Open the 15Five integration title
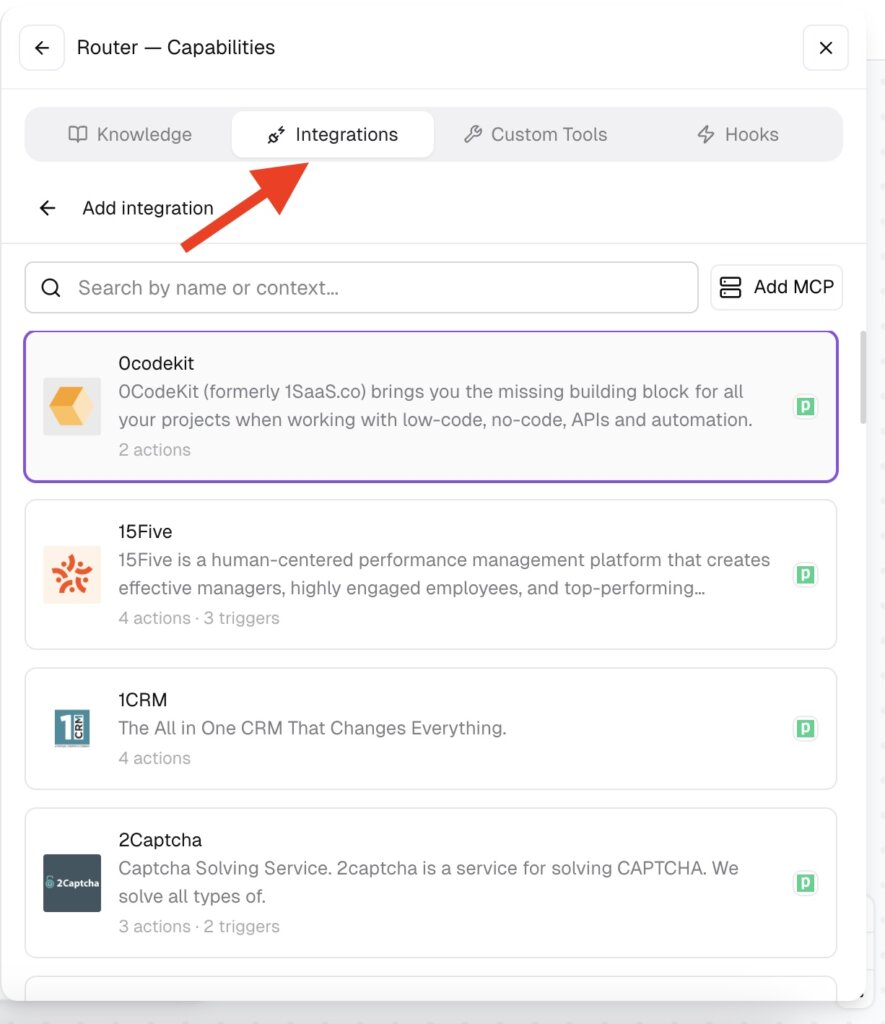The height and width of the screenshot is (1024, 885). 145,532
